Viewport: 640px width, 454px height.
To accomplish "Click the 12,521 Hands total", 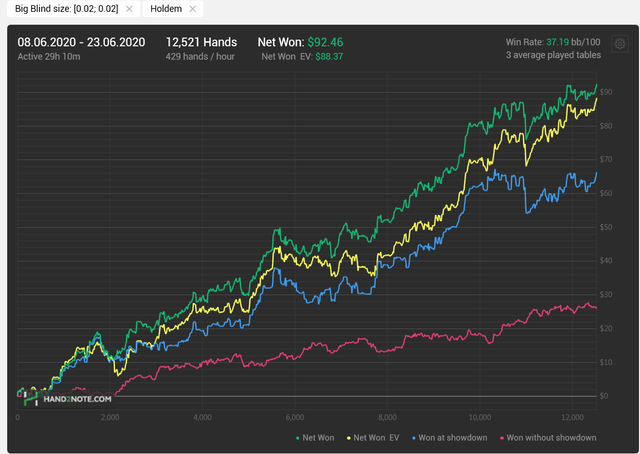I will 201,42.
